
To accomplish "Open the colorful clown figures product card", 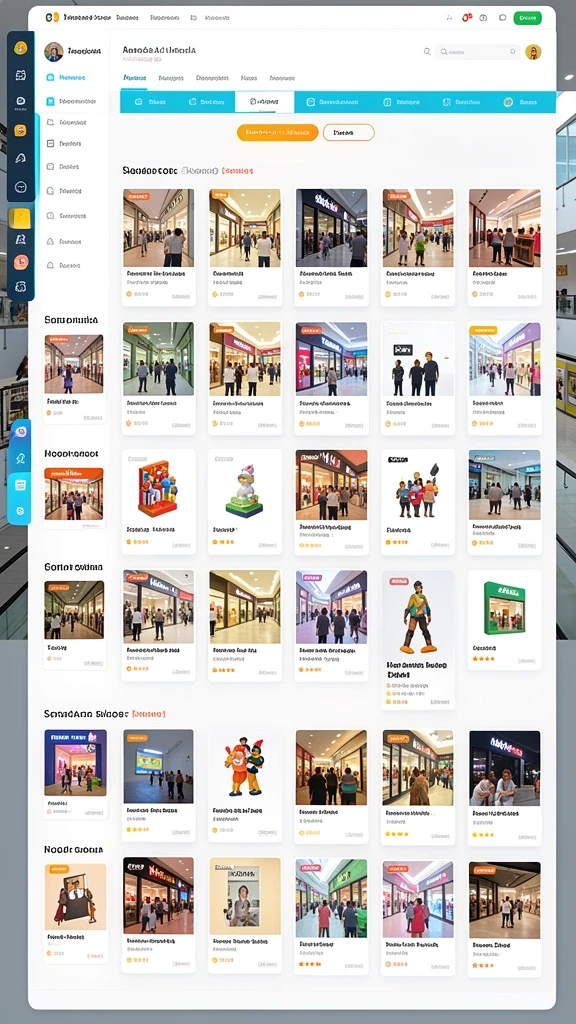I will point(245,786).
